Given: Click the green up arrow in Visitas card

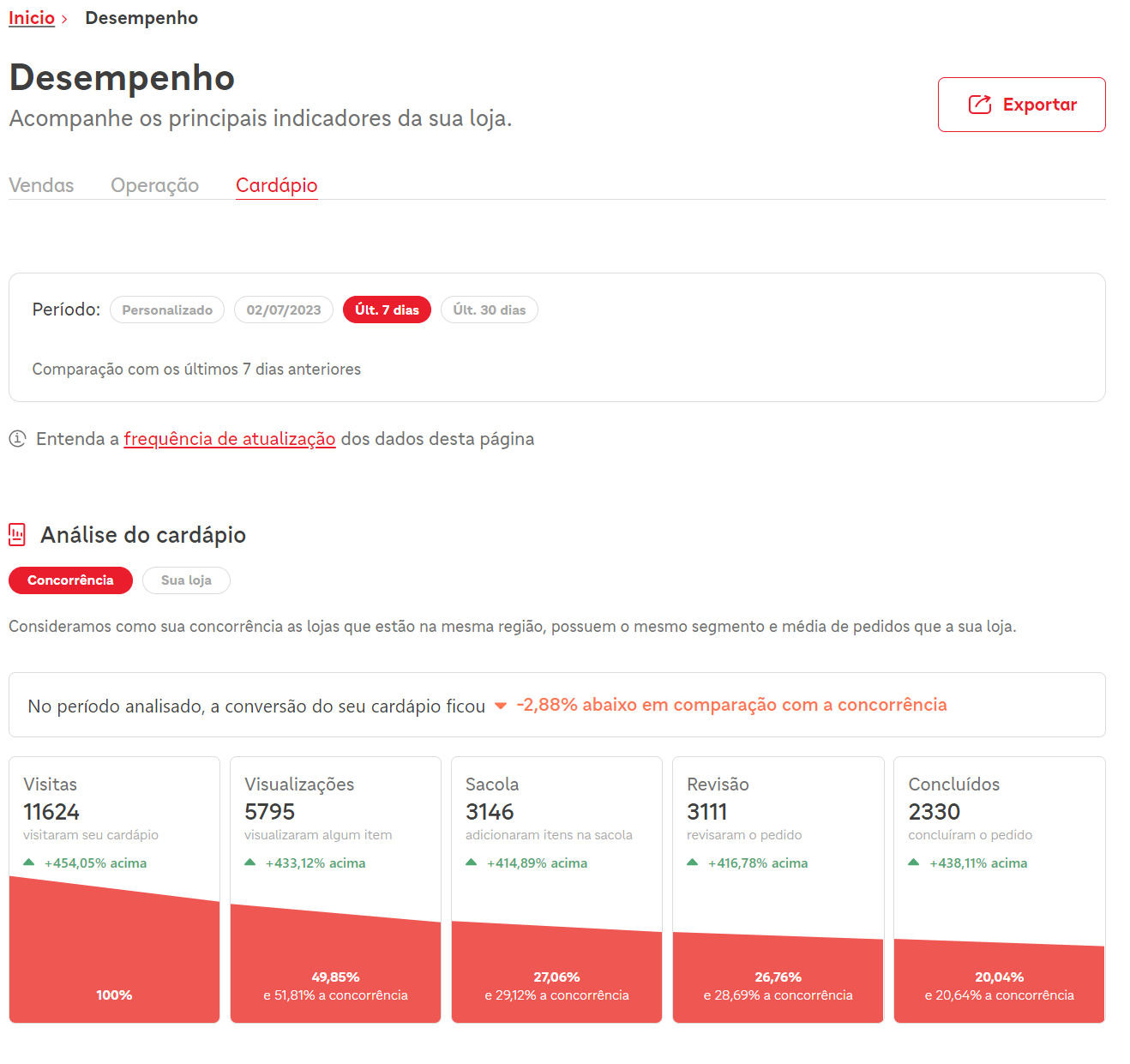Looking at the screenshot, I should pyautogui.click(x=29, y=863).
